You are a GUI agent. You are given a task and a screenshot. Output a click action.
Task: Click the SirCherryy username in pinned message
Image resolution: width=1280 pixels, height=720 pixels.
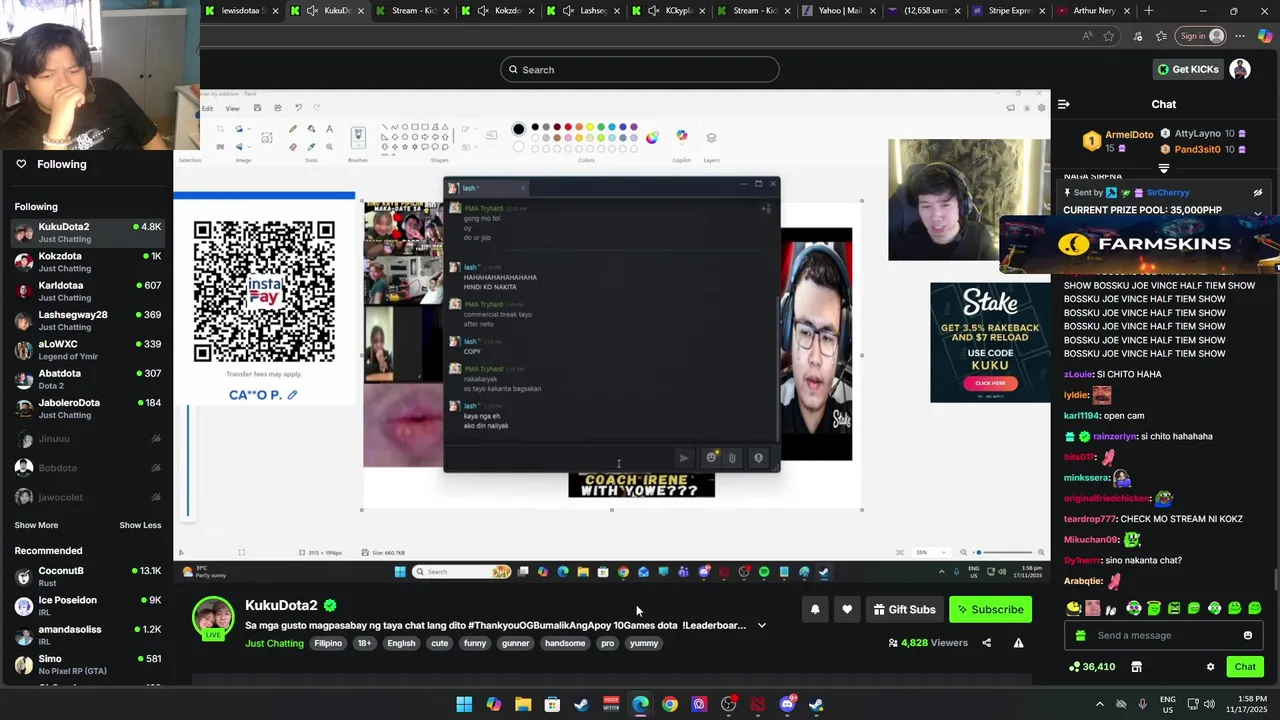click(x=1168, y=193)
